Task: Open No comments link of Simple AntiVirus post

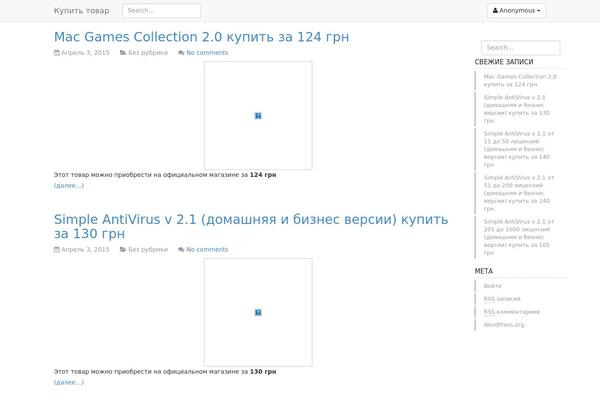Action: 207,249
